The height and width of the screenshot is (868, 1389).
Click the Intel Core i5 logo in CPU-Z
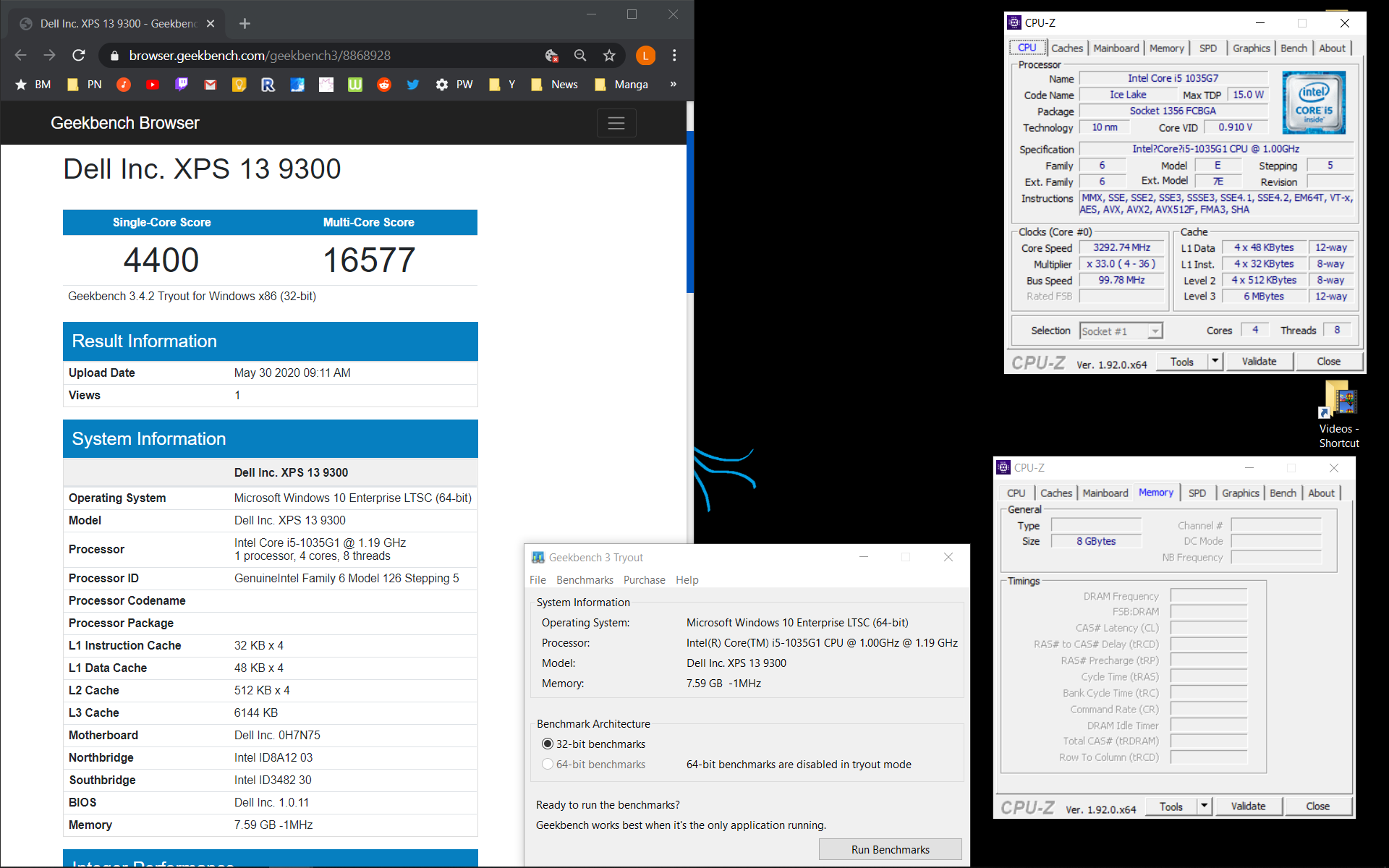click(x=1314, y=102)
